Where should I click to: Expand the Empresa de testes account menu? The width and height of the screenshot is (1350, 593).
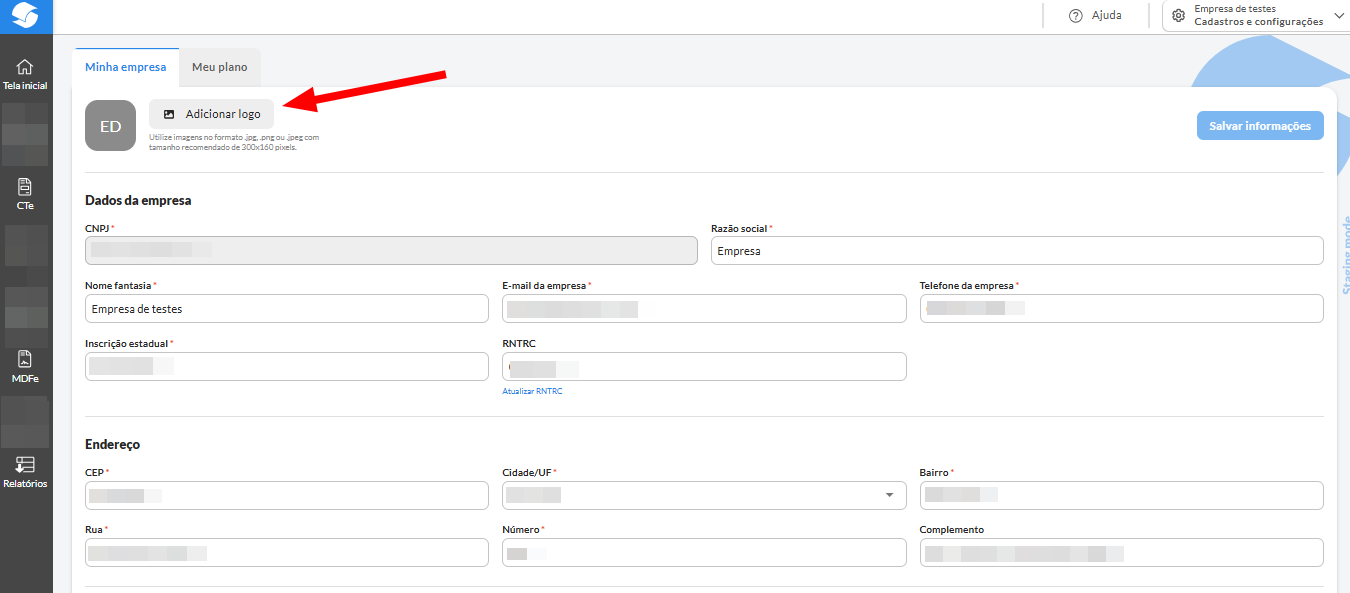pyautogui.click(x=1339, y=15)
